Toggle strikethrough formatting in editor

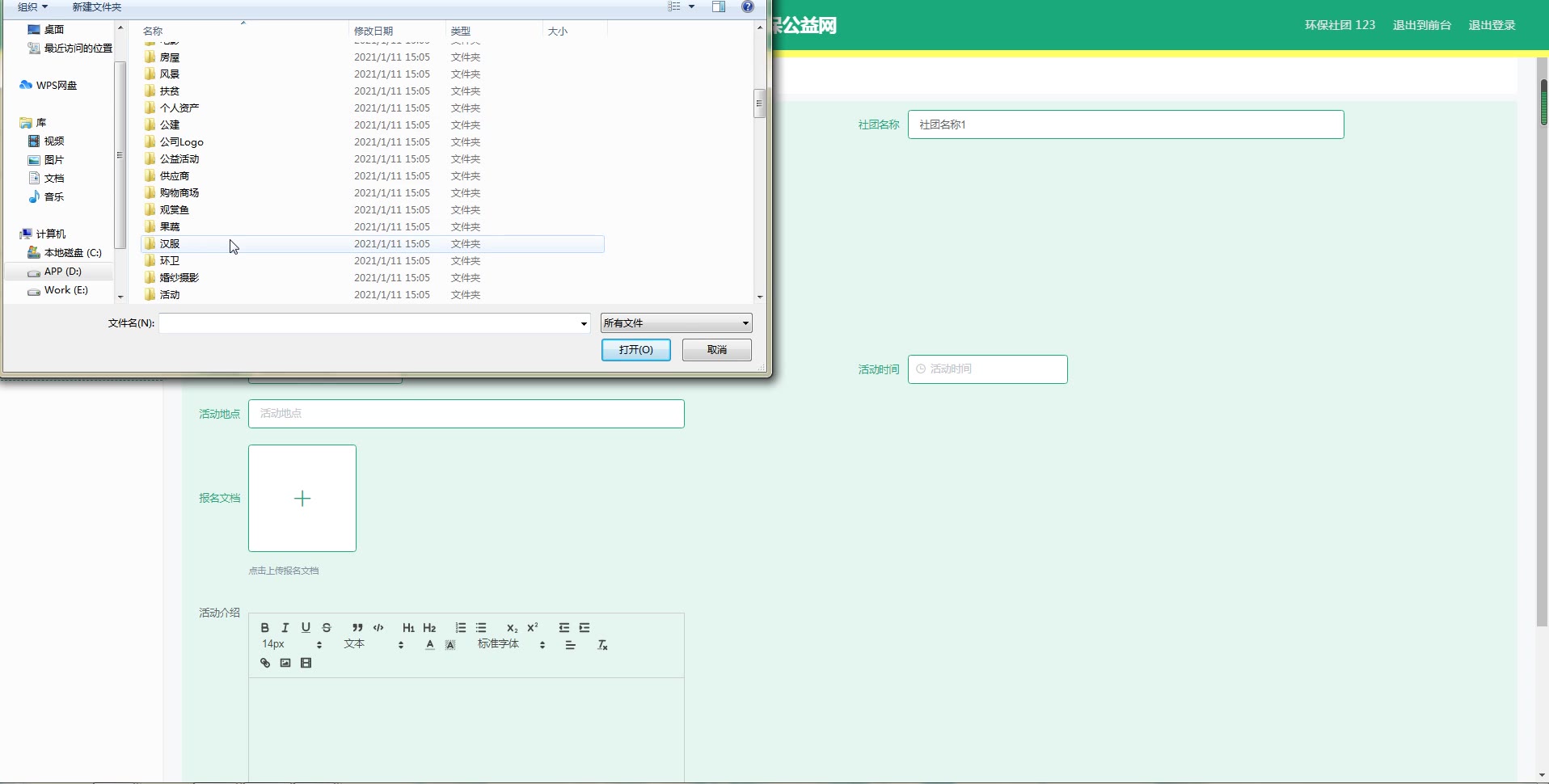click(327, 628)
